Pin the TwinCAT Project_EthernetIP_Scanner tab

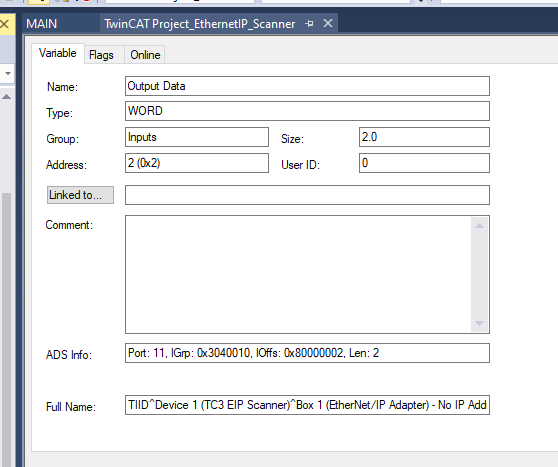click(309, 23)
